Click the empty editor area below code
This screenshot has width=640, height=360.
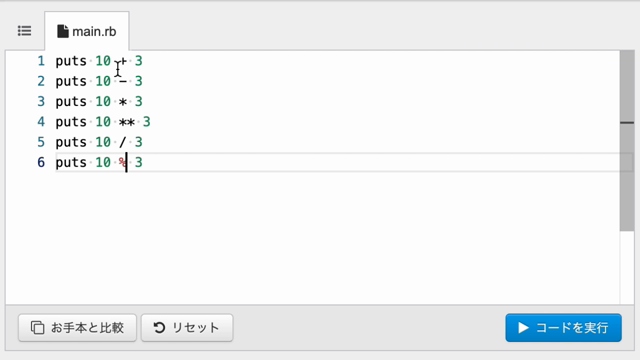312,237
